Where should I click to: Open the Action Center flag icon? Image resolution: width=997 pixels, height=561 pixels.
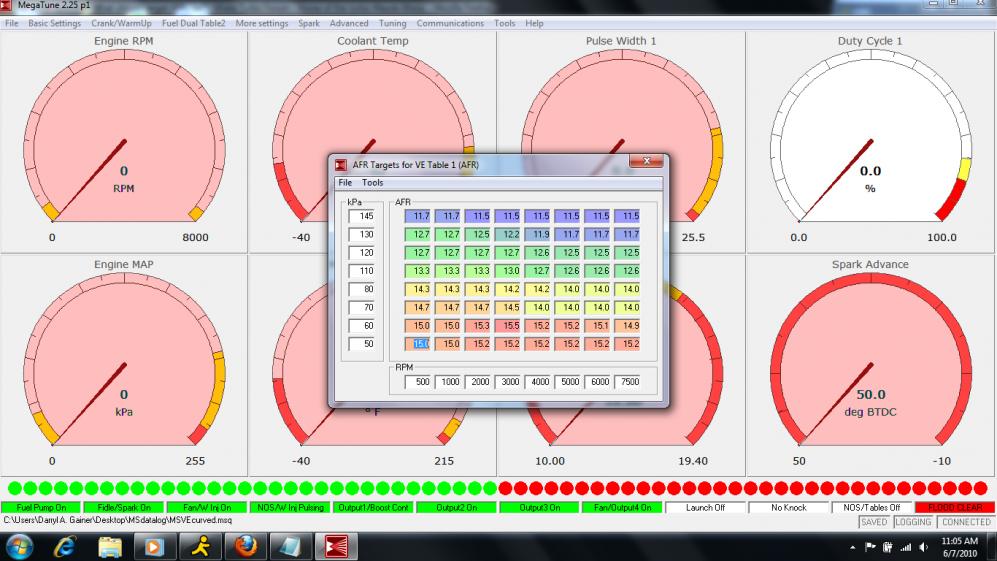870,547
